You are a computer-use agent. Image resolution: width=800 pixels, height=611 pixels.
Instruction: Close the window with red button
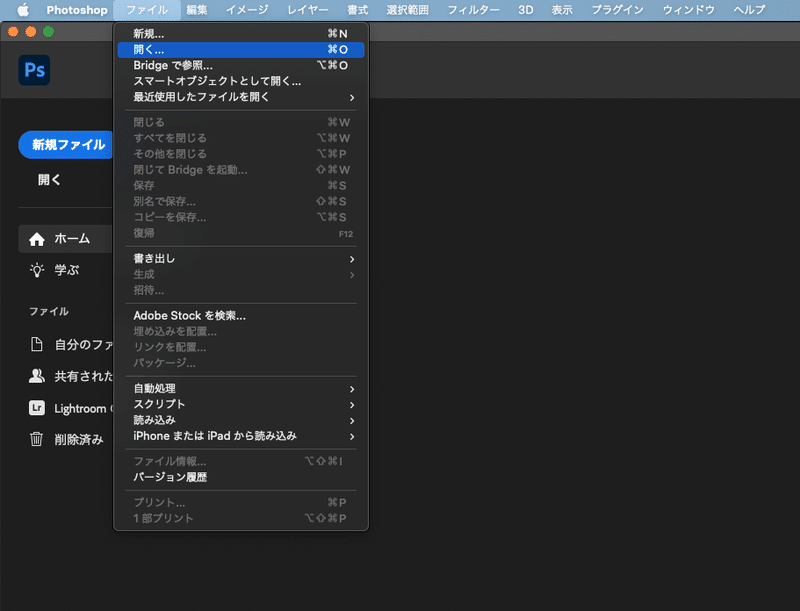pyautogui.click(x=13, y=32)
